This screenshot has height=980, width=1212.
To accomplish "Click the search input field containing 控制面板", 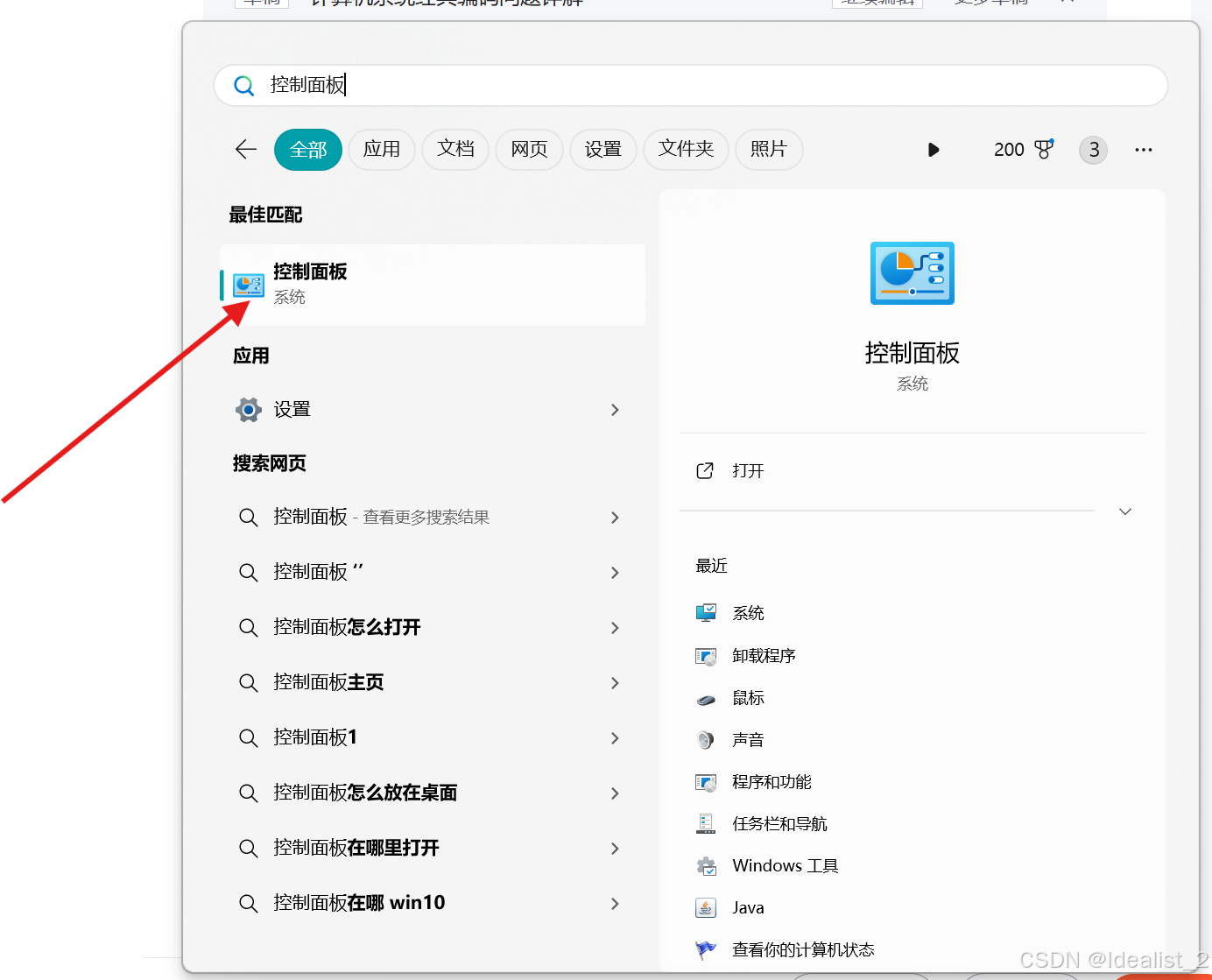I will coord(691,85).
